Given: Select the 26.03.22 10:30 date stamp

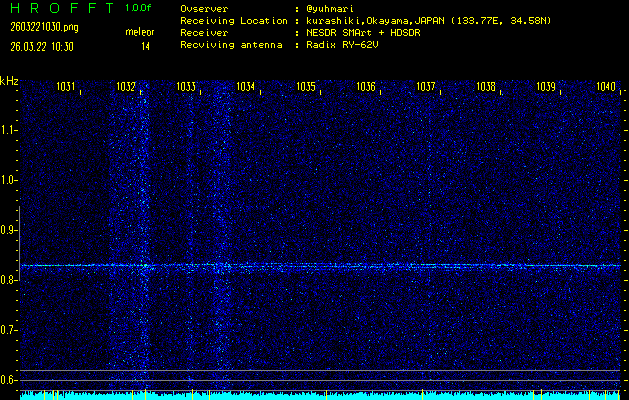Looking at the screenshot, I should (40, 46).
